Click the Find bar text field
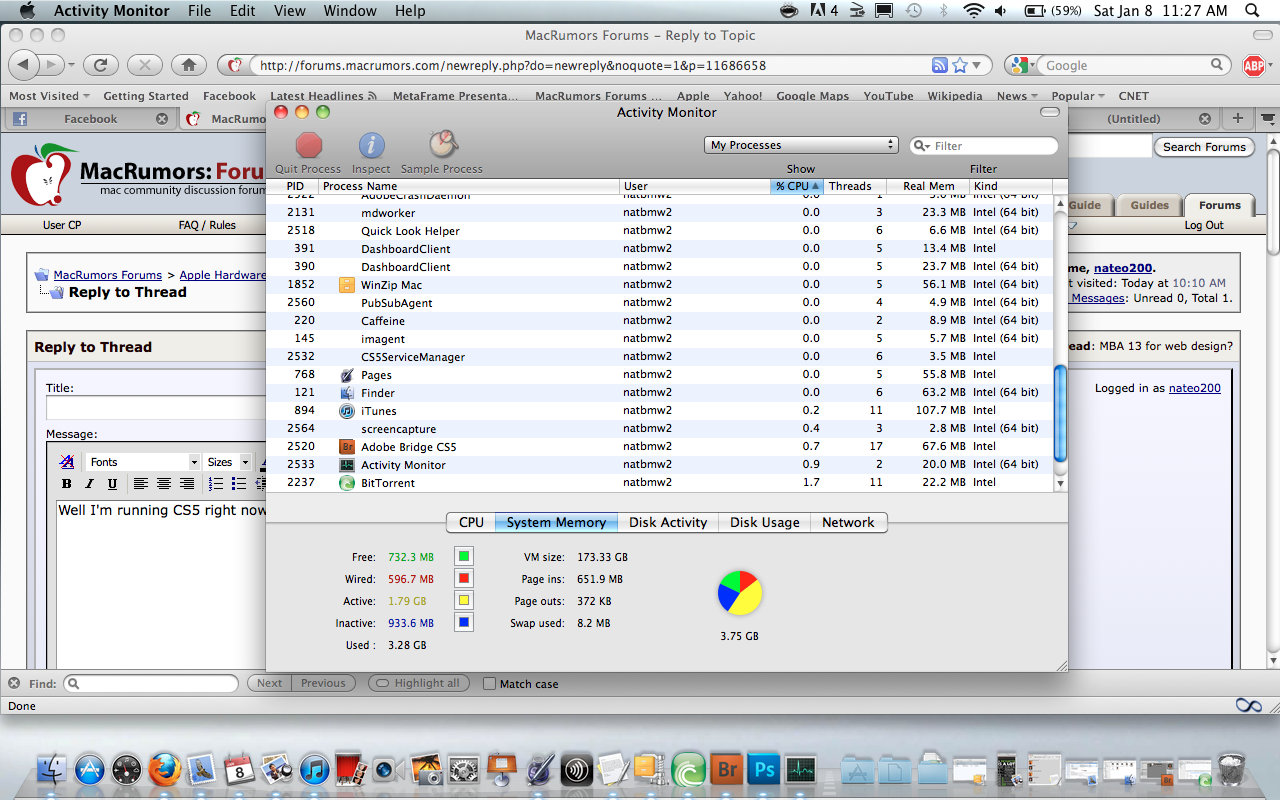The width and height of the screenshot is (1280, 800). click(x=150, y=684)
